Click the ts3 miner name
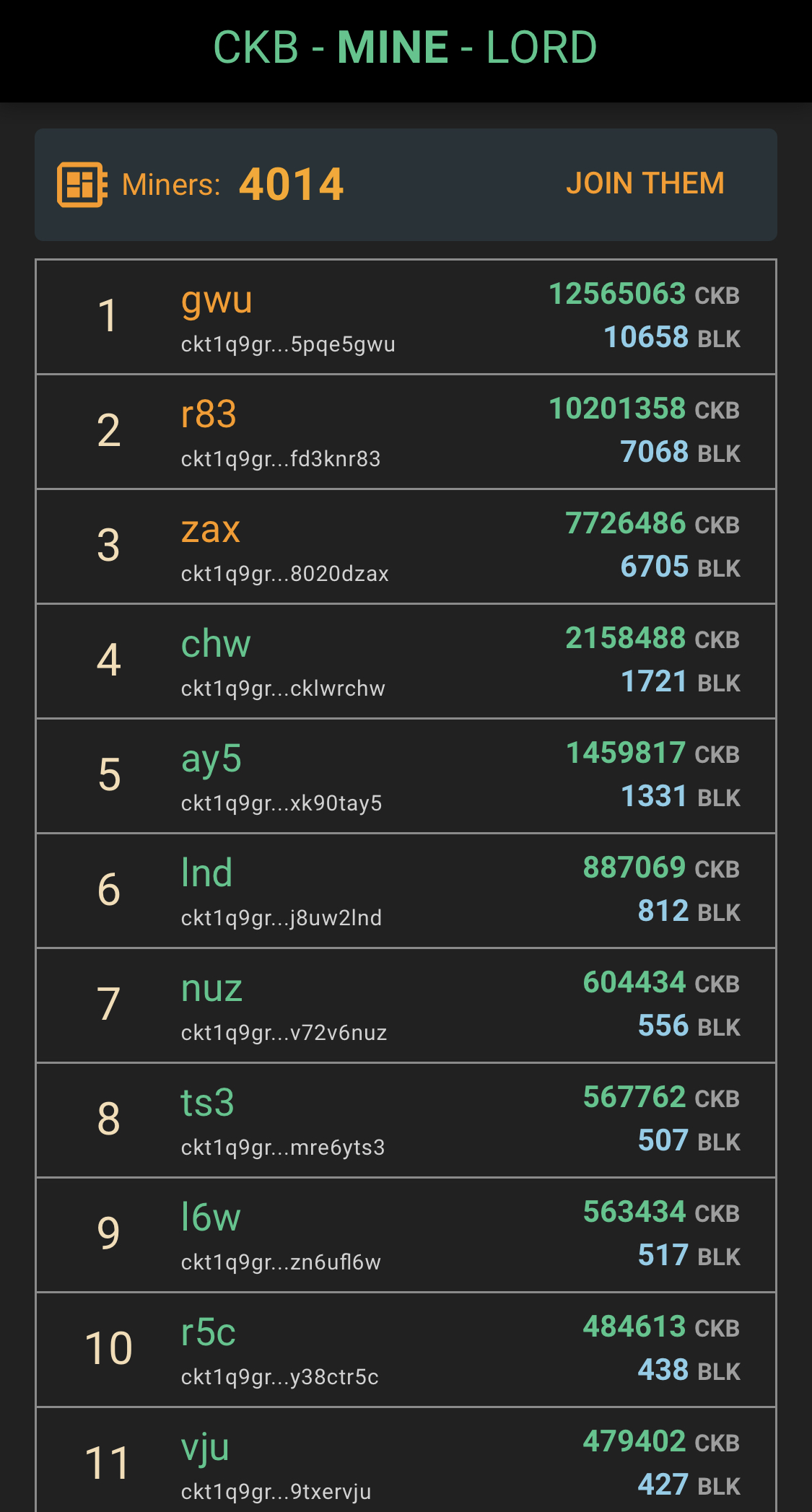Image resolution: width=812 pixels, height=1512 pixels. [x=207, y=1104]
